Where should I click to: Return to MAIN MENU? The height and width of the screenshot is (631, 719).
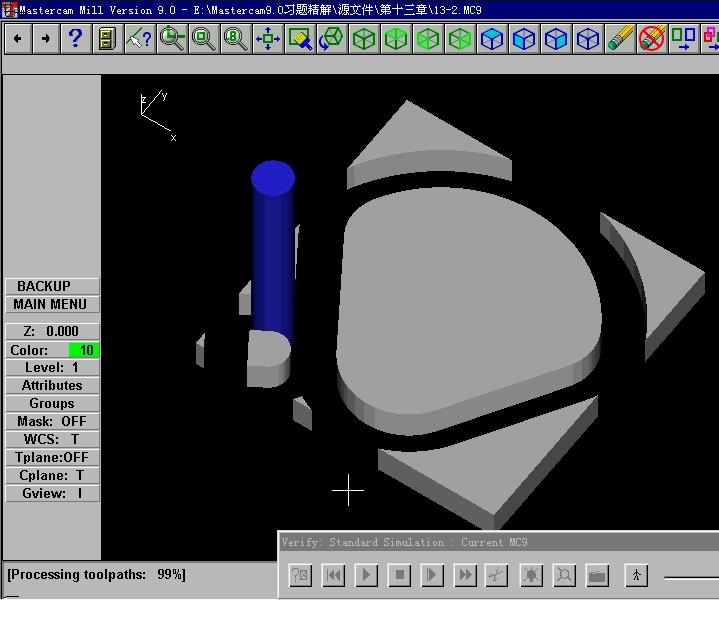[52, 304]
